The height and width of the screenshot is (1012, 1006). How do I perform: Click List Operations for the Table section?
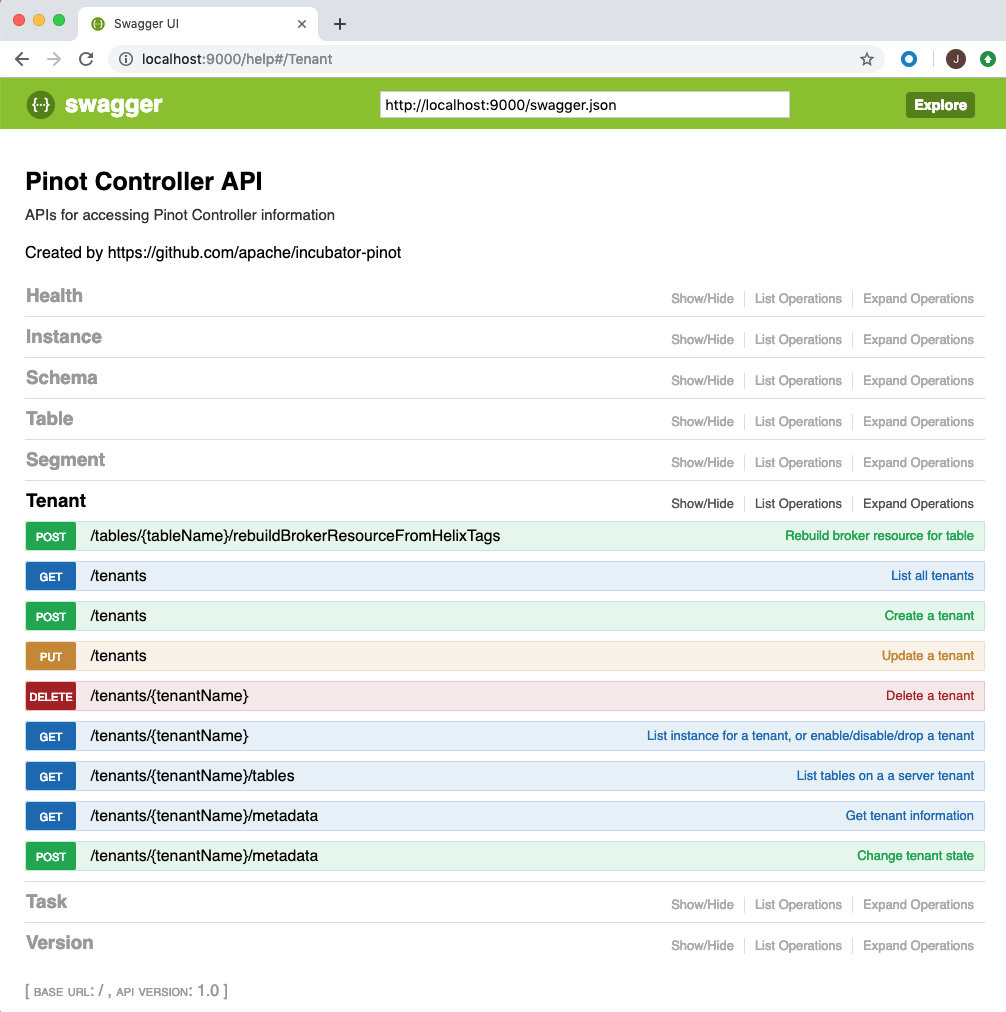798,421
